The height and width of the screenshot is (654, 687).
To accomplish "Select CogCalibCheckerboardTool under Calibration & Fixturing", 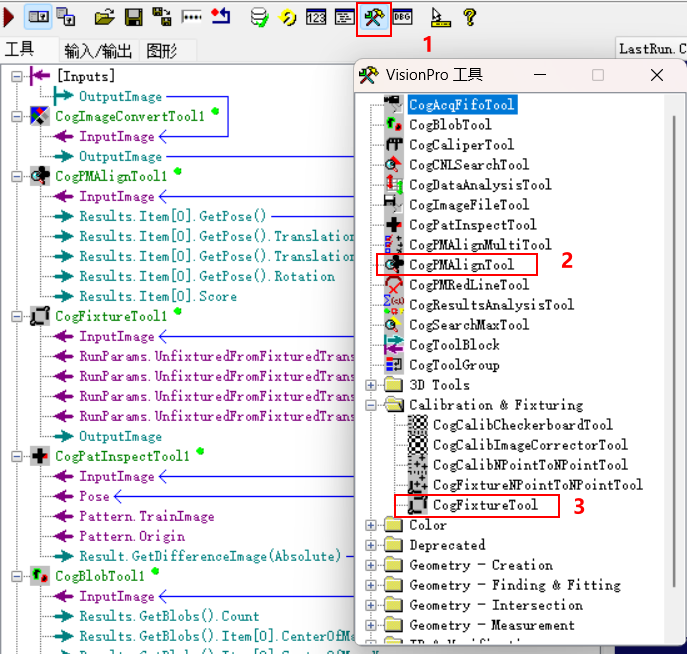I will click(x=522, y=425).
